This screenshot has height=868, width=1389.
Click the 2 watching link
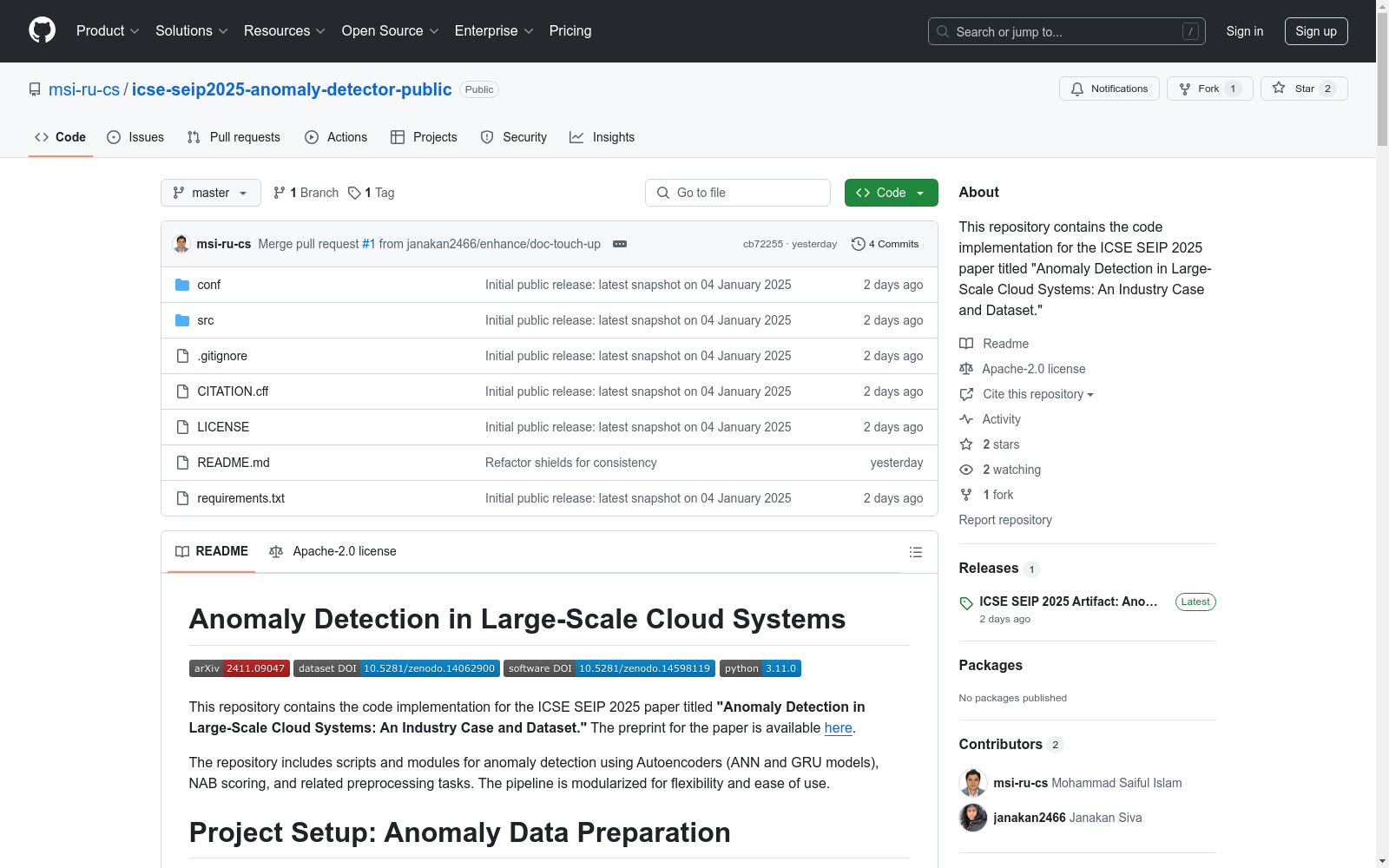1000,470
